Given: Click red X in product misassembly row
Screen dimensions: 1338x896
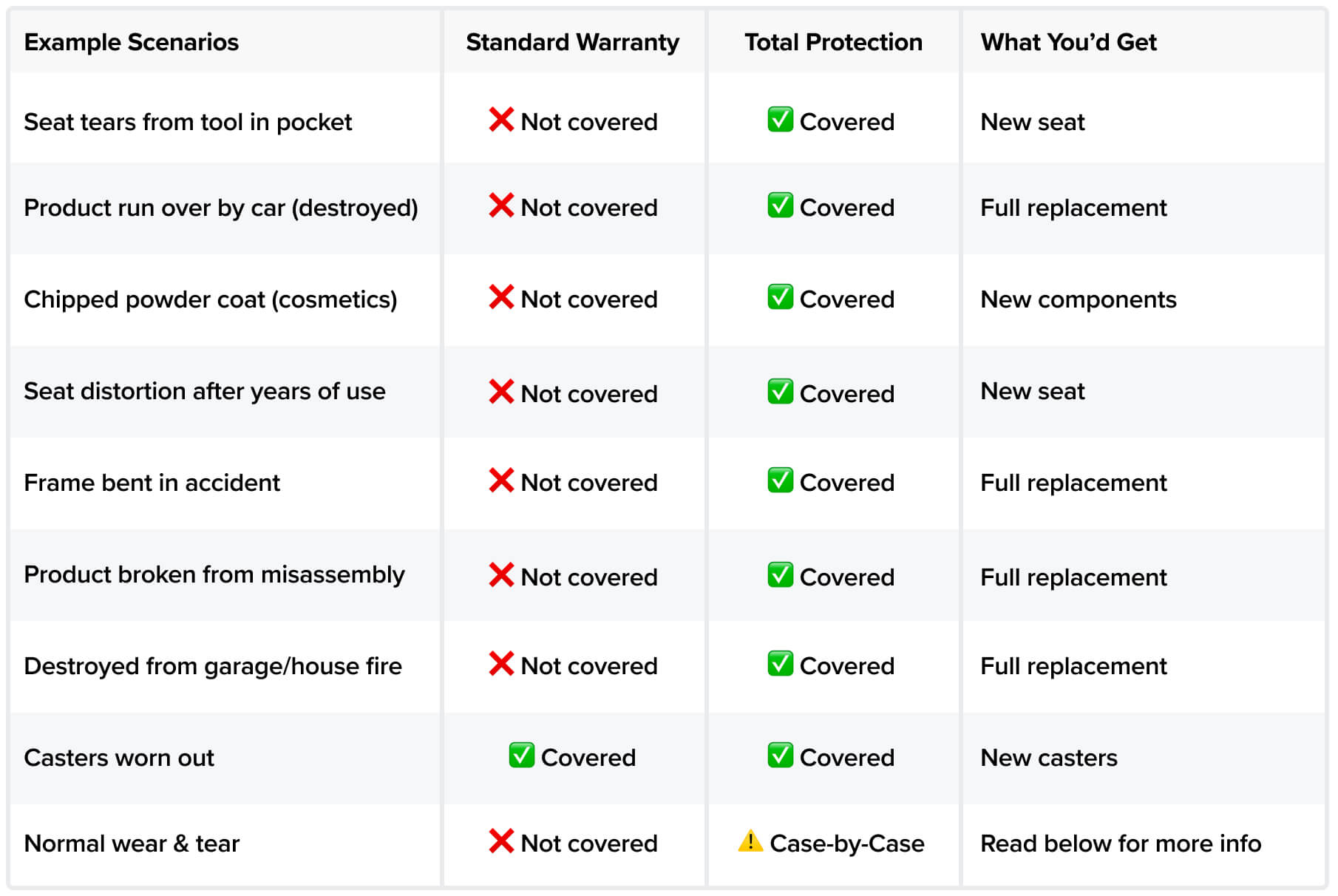Looking at the screenshot, I should [501, 575].
